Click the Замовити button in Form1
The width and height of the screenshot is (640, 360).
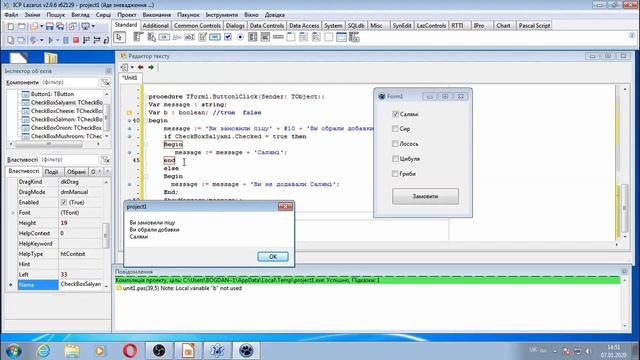pos(425,196)
